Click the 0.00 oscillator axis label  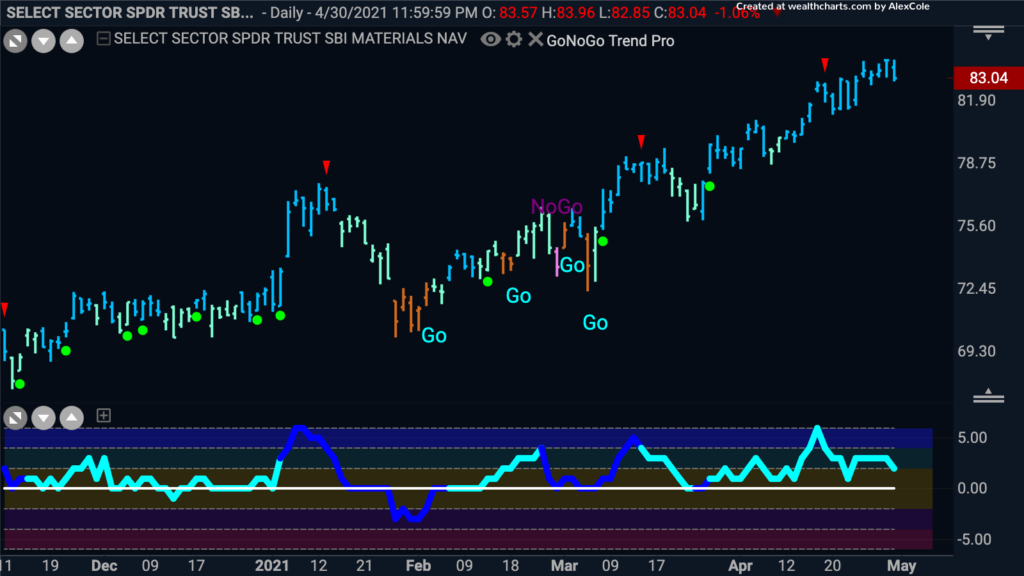point(972,488)
